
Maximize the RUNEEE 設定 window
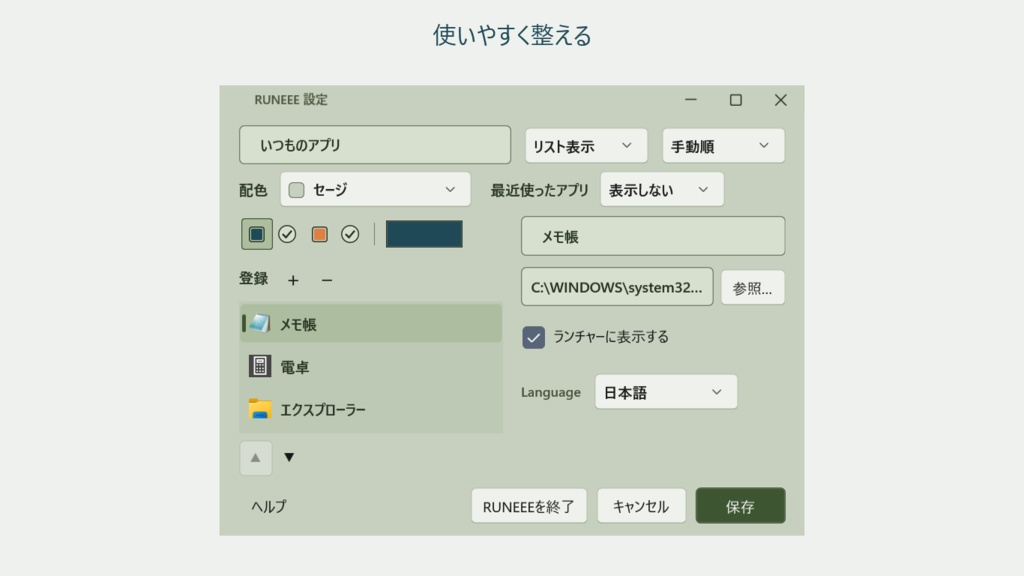coord(736,100)
